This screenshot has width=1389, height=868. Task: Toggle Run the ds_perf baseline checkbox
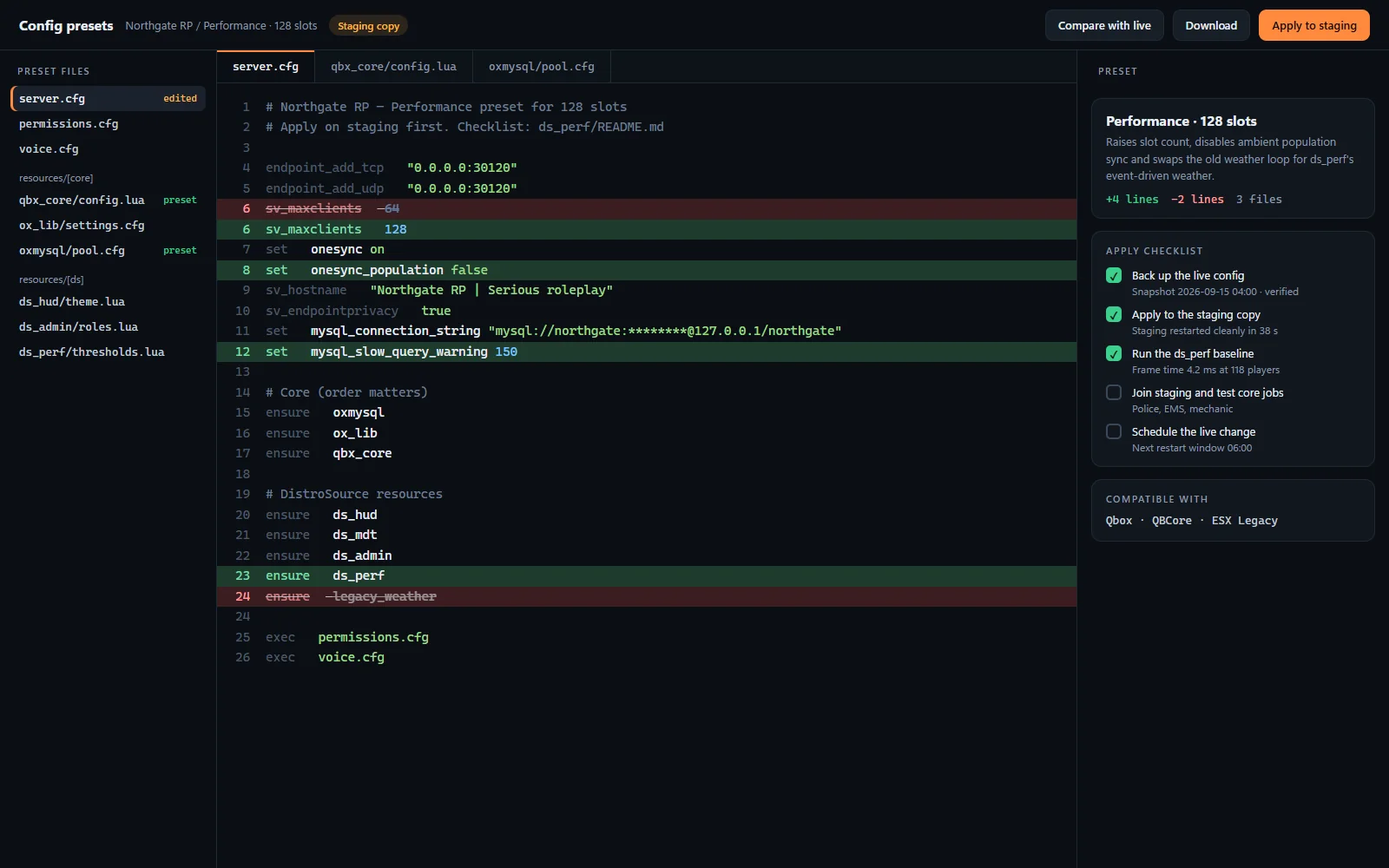pos(1114,353)
